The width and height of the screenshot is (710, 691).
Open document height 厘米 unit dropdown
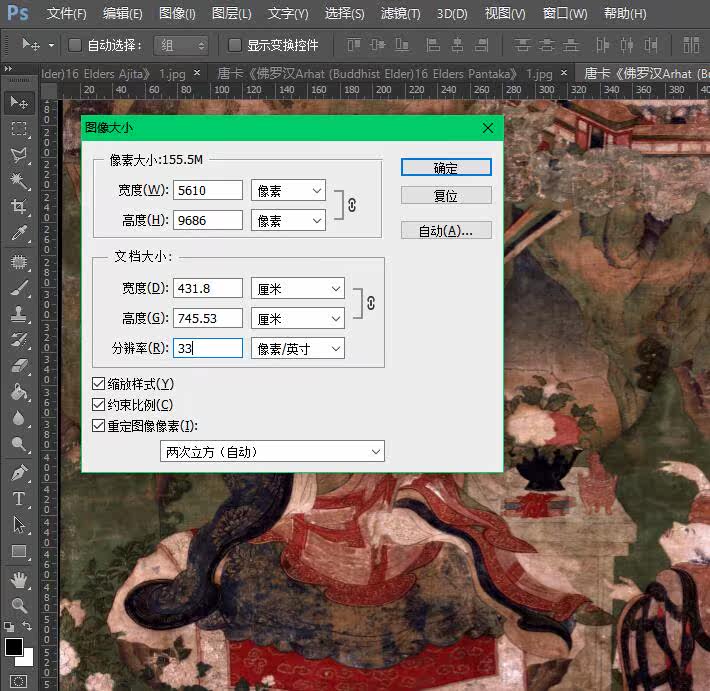pyautogui.click(x=298, y=318)
